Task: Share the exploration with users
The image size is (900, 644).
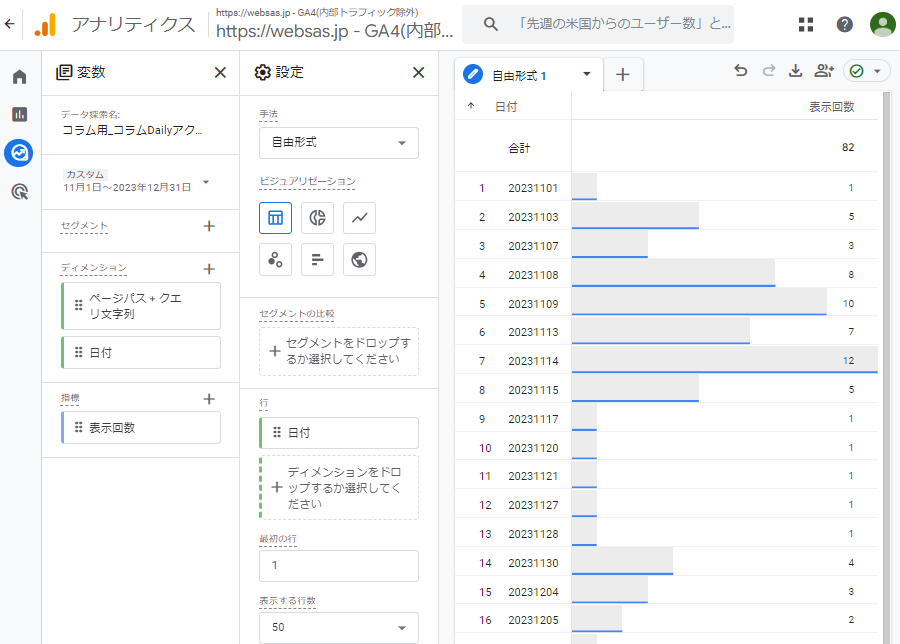Action: (824, 71)
